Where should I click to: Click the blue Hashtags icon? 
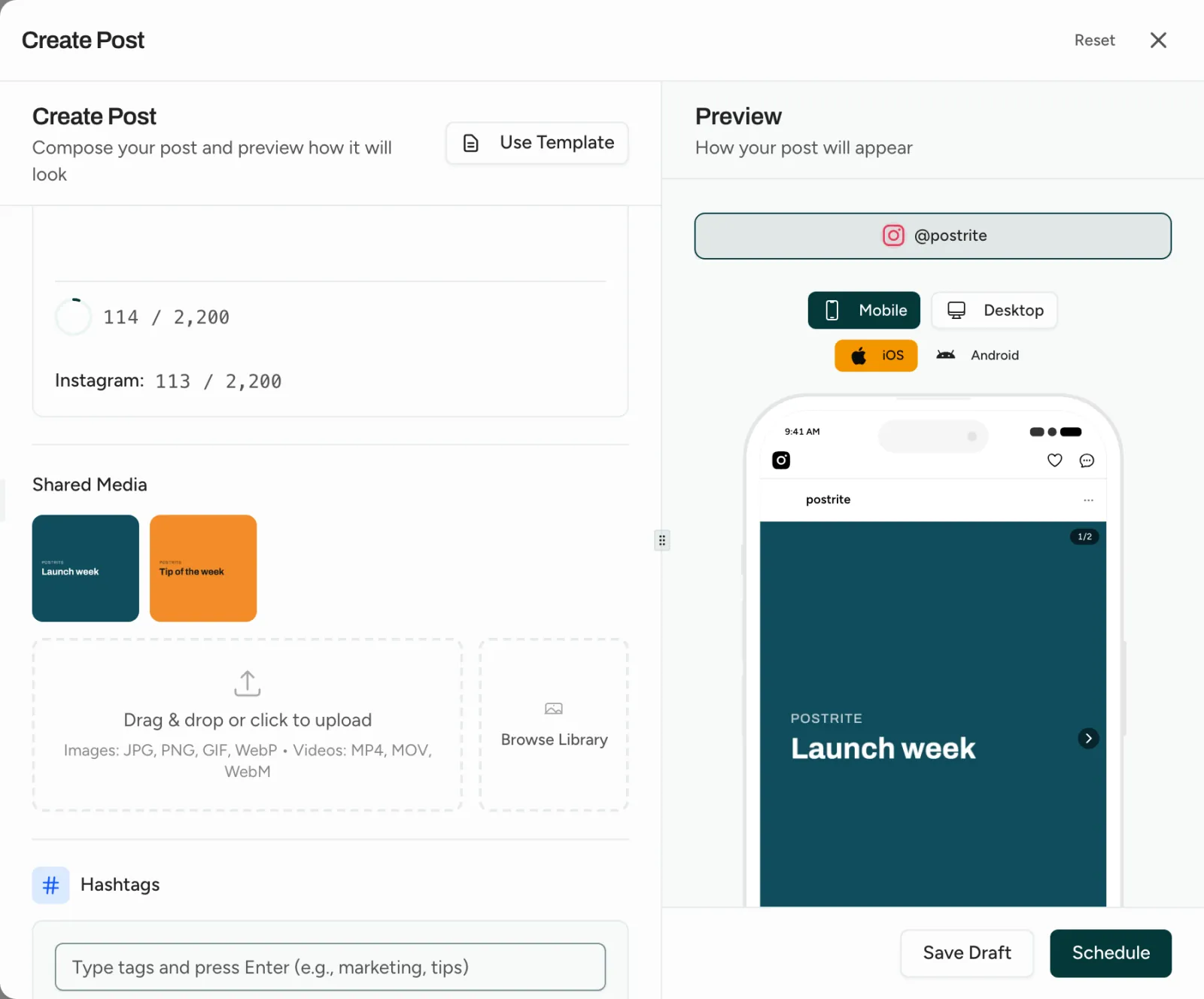click(51, 885)
